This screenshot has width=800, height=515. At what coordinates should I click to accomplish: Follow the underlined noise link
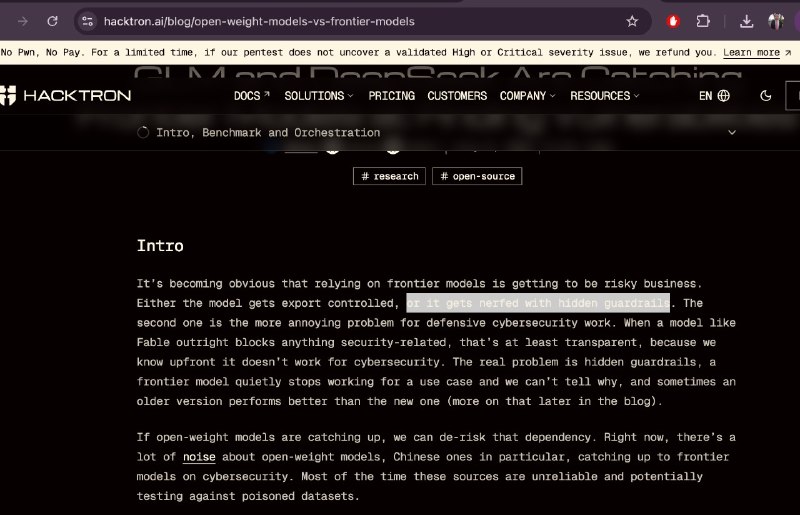pyautogui.click(x=199, y=457)
